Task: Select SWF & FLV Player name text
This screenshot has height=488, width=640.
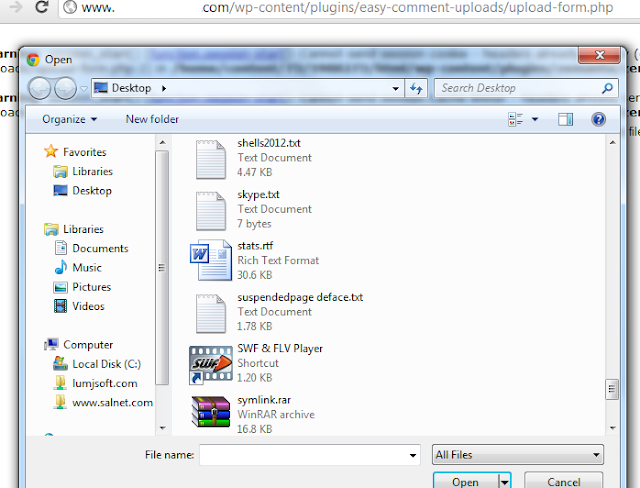Action: 280,349
